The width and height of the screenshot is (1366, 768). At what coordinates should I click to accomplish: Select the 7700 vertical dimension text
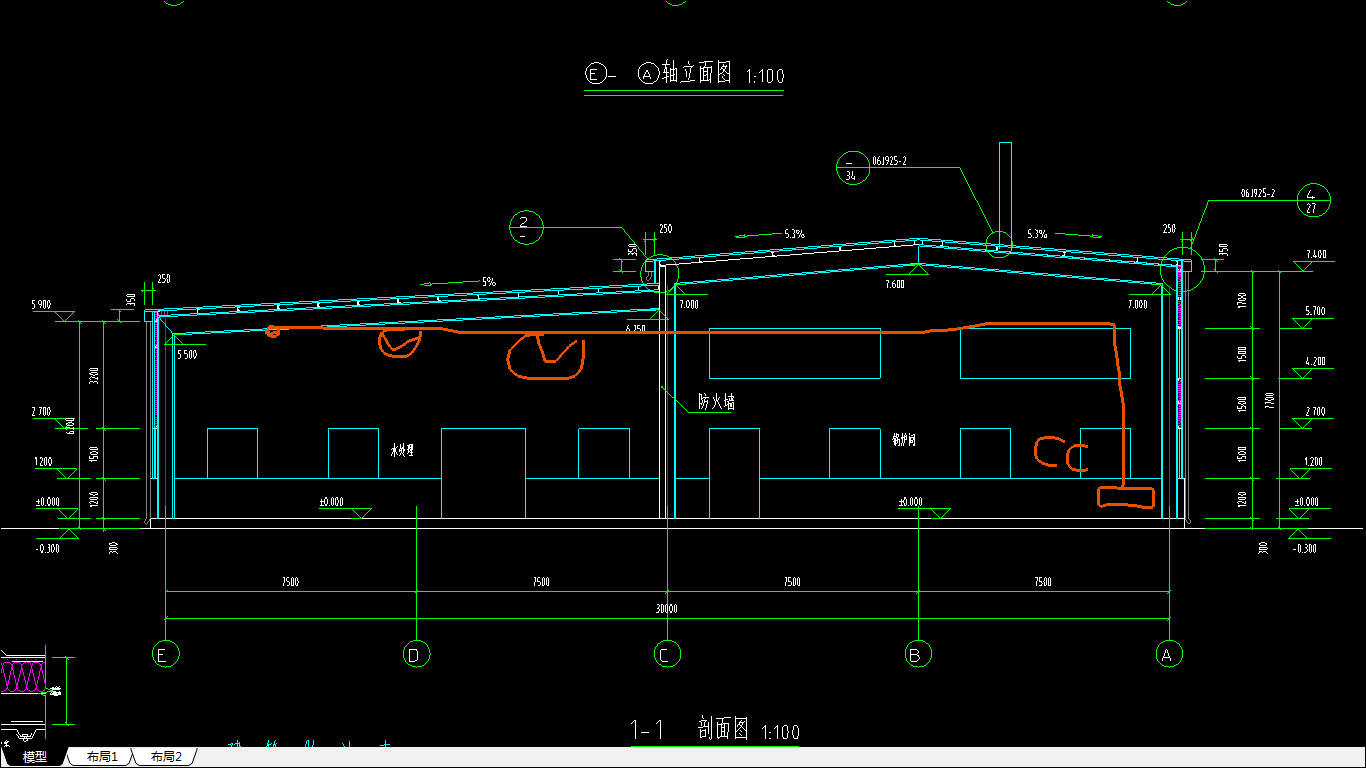[1270, 400]
